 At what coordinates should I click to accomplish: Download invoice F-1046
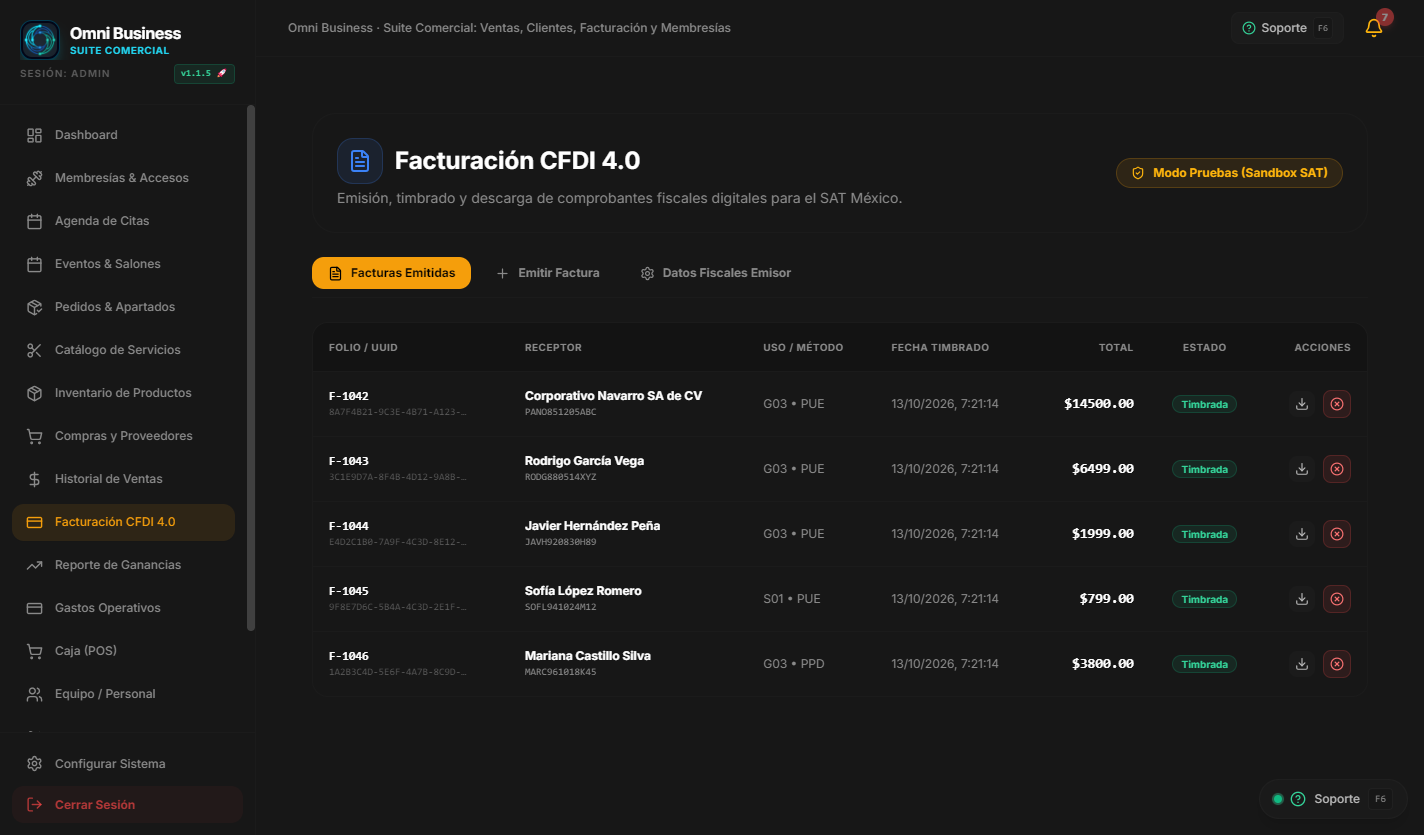click(x=1302, y=664)
